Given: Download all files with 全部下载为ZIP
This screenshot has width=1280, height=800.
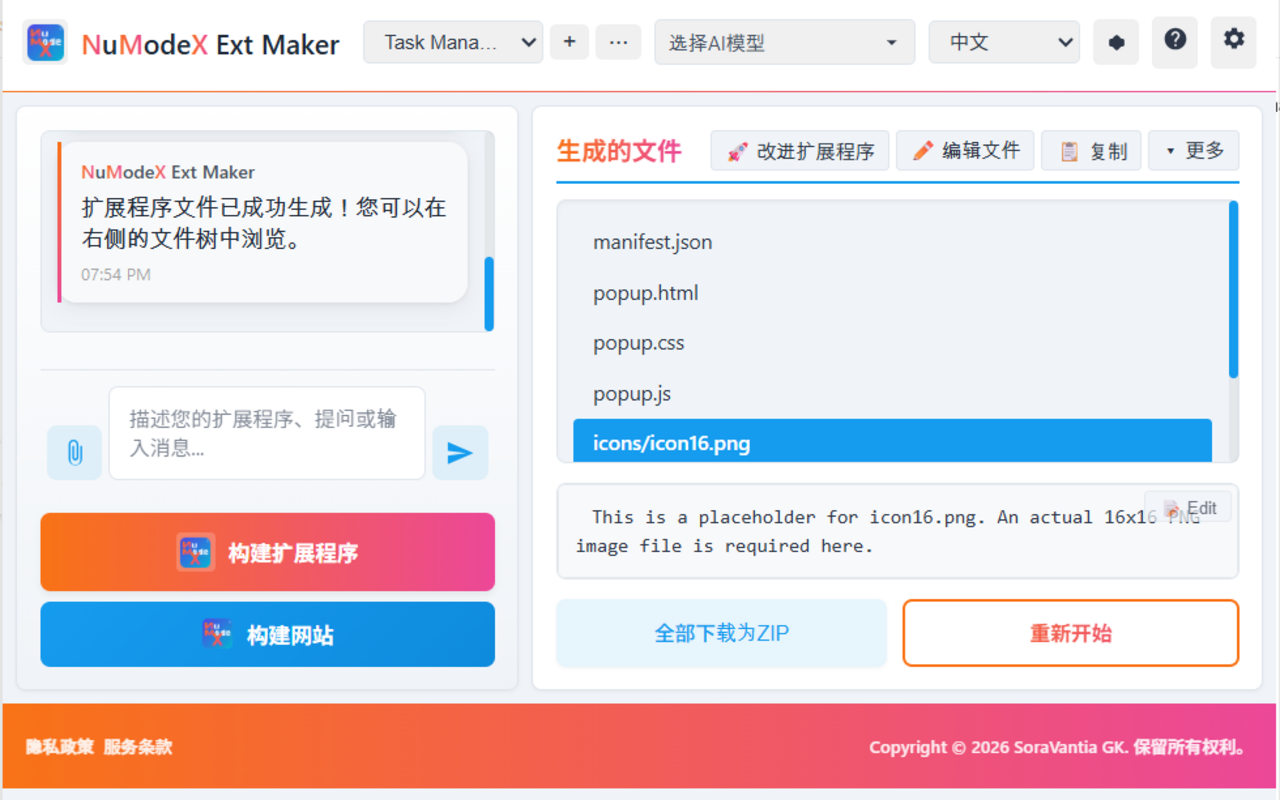Looking at the screenshot, I should pyautogui.click(x=721, y=633).
